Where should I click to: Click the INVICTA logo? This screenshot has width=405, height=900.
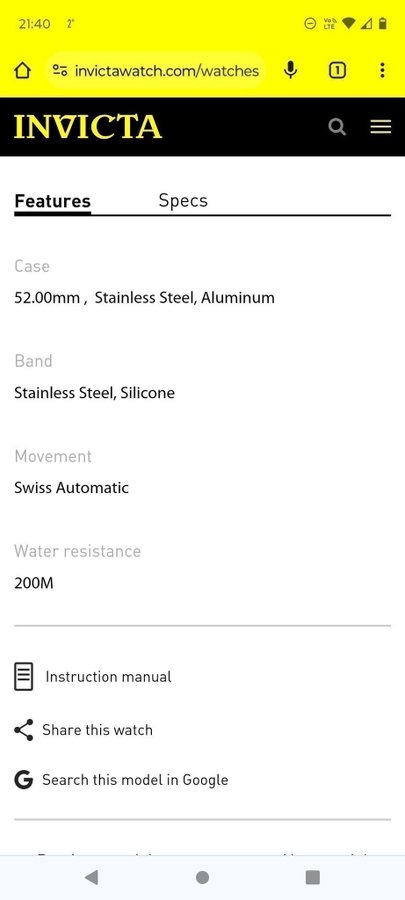(88, 127)
